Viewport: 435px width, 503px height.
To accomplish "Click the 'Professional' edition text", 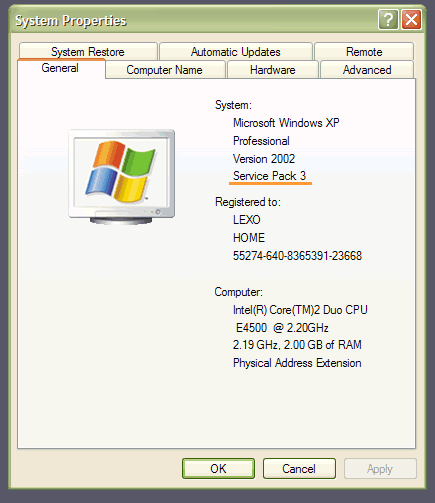I will click(x=261, y=141).
